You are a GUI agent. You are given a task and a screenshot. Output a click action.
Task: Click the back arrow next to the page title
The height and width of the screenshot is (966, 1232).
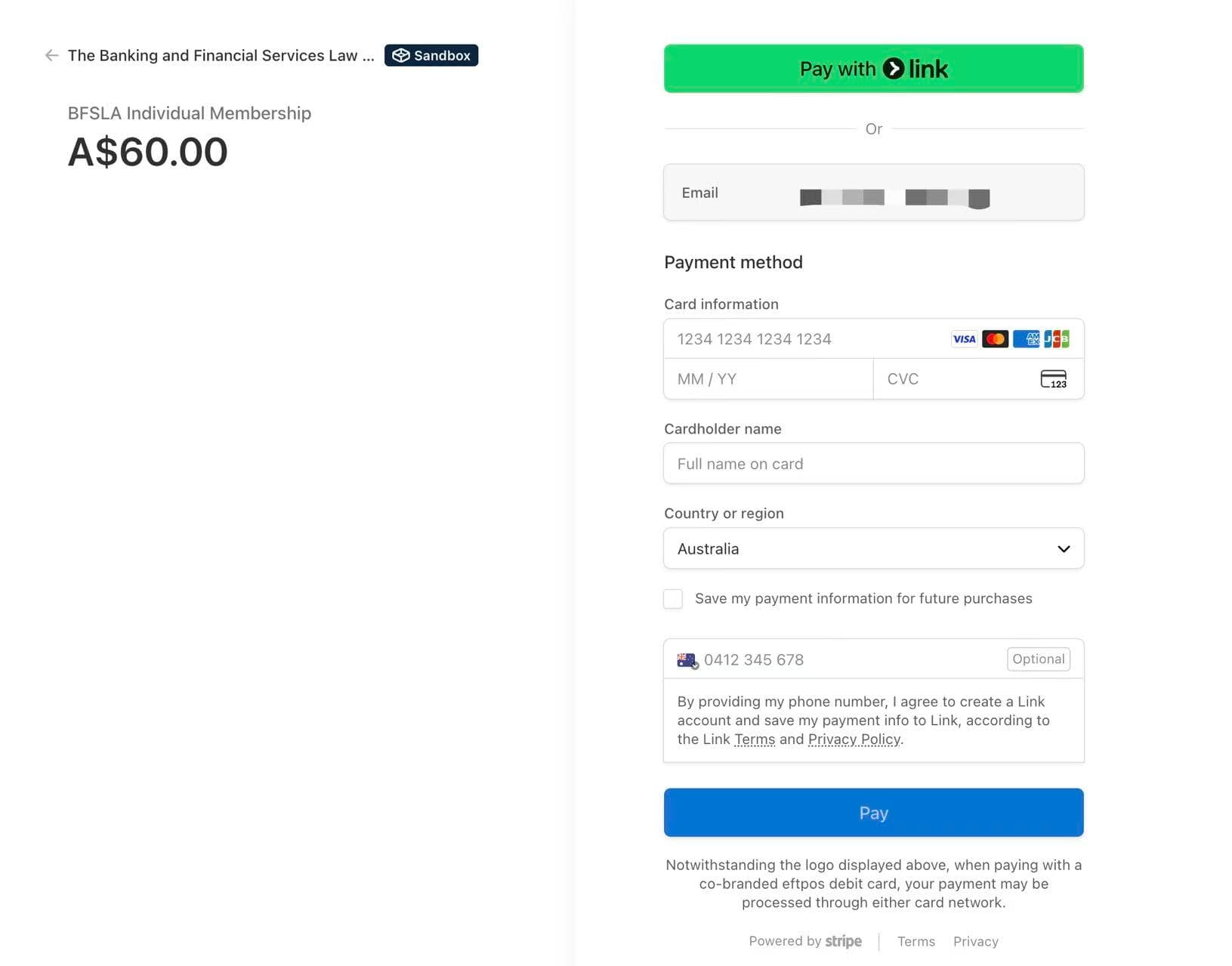point(51,54)
